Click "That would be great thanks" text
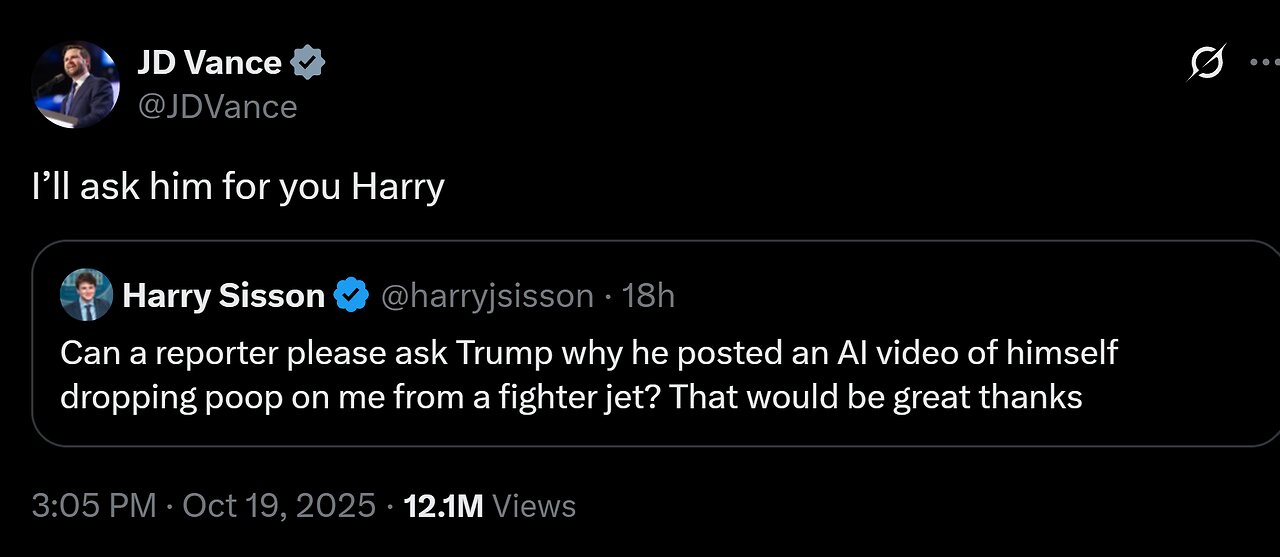 click(x=876, y=397)
